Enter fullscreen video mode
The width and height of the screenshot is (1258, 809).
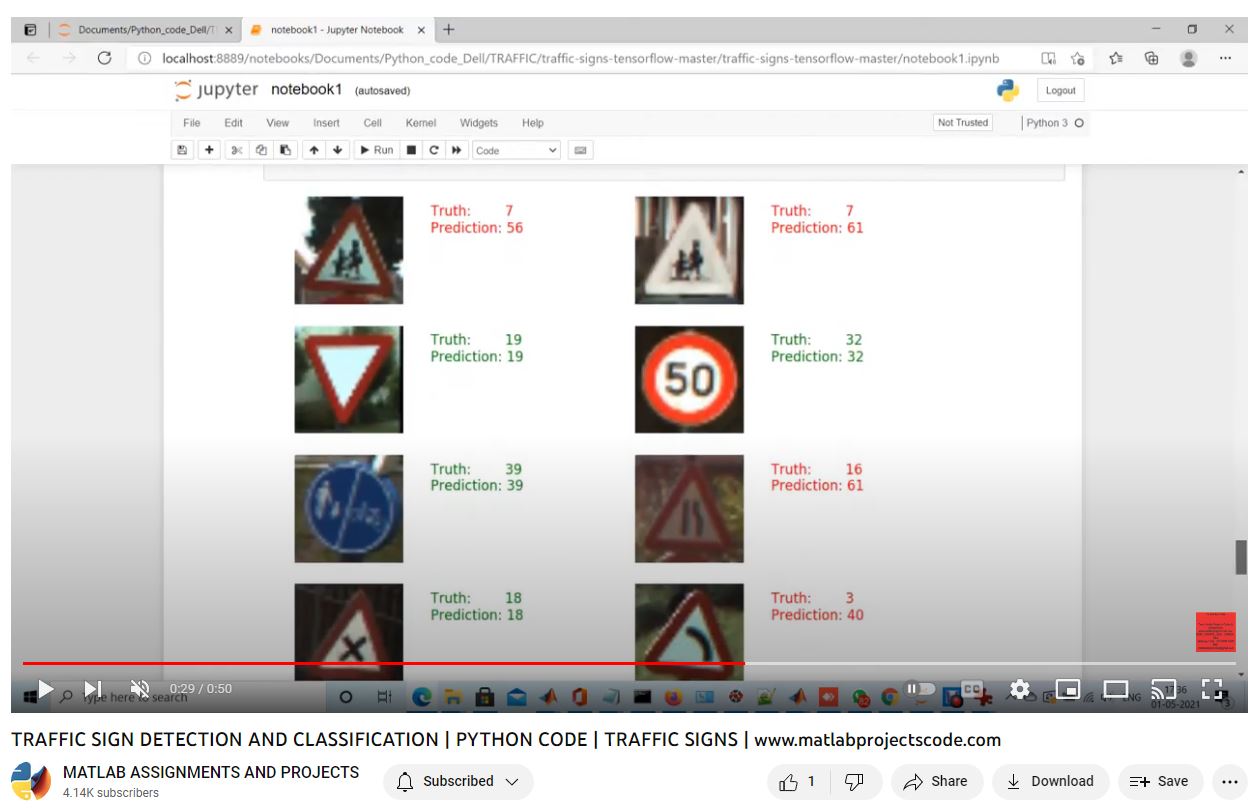point(1212,689)
